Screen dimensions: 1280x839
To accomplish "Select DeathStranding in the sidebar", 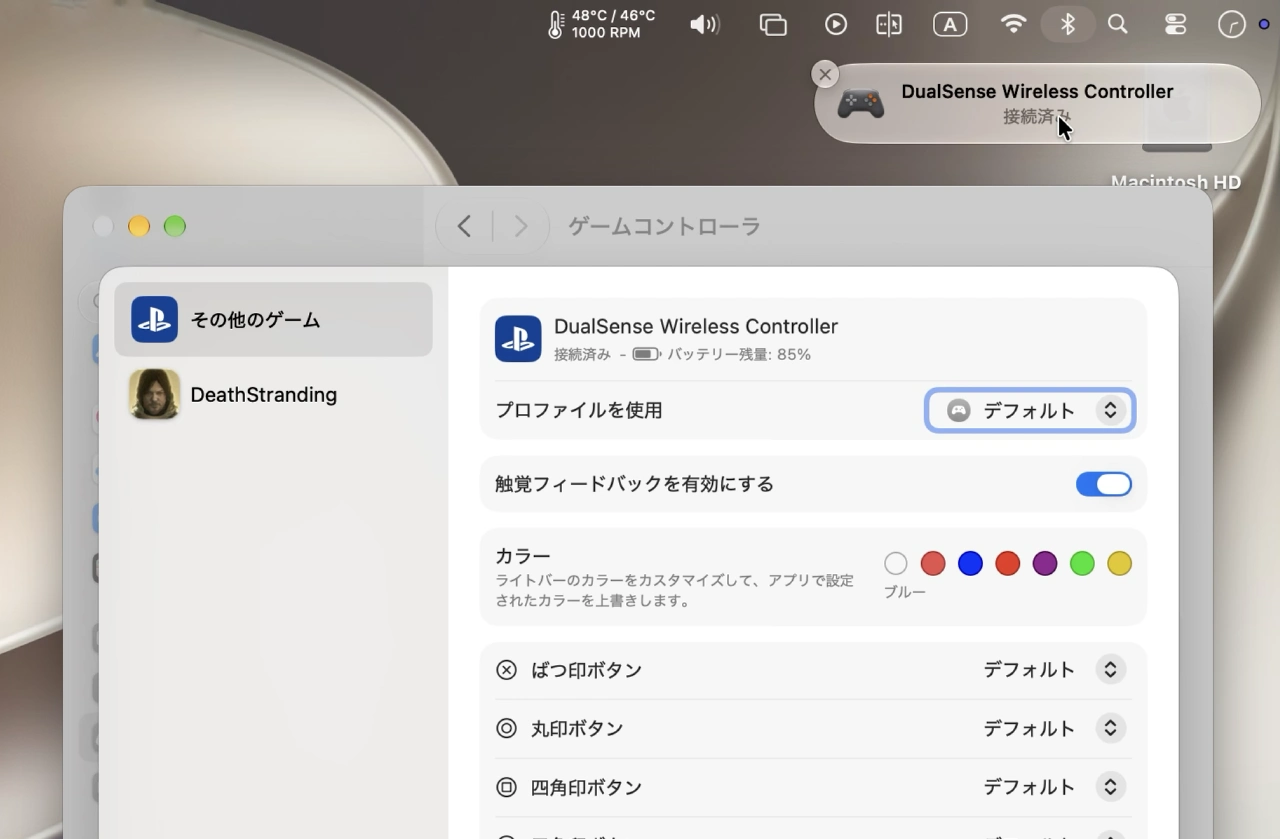I will (x=273, y=394).
